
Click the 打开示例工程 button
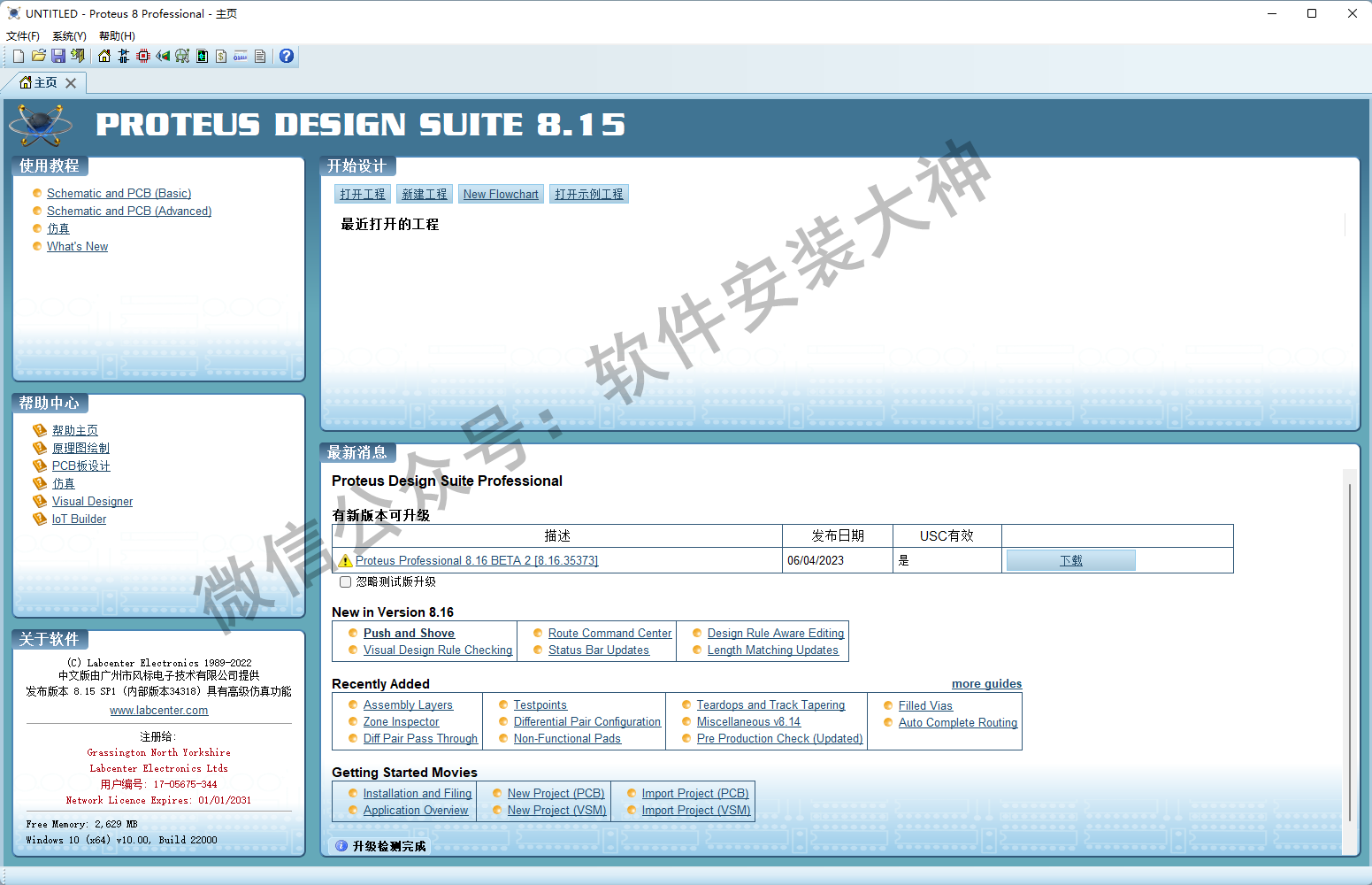point(589,194)
